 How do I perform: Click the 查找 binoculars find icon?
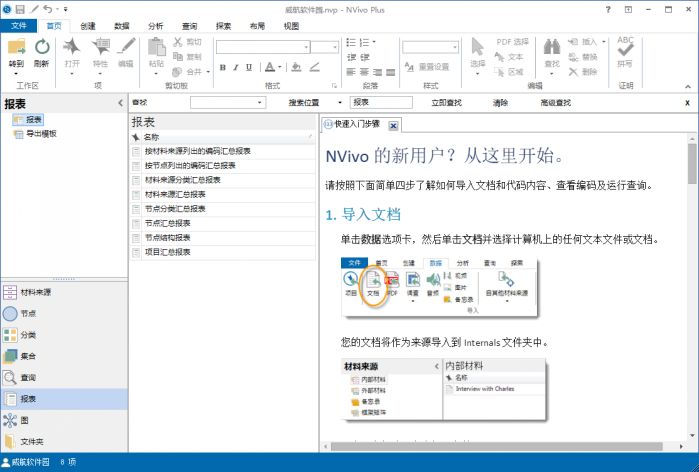point(552,47)
